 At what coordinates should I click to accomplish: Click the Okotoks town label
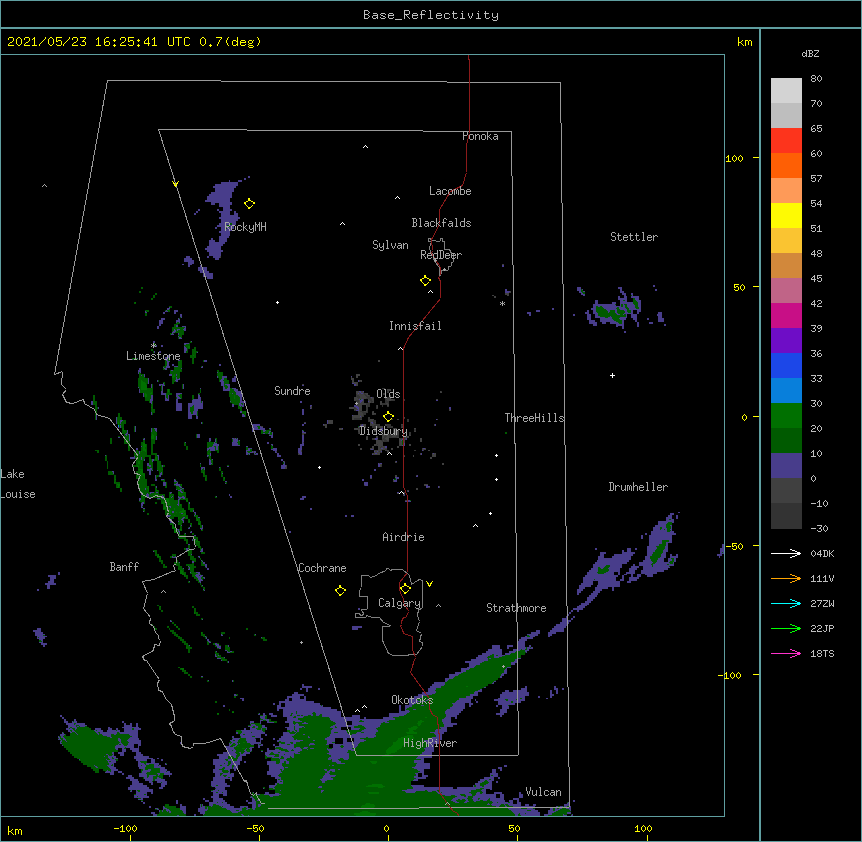point(412,700)
